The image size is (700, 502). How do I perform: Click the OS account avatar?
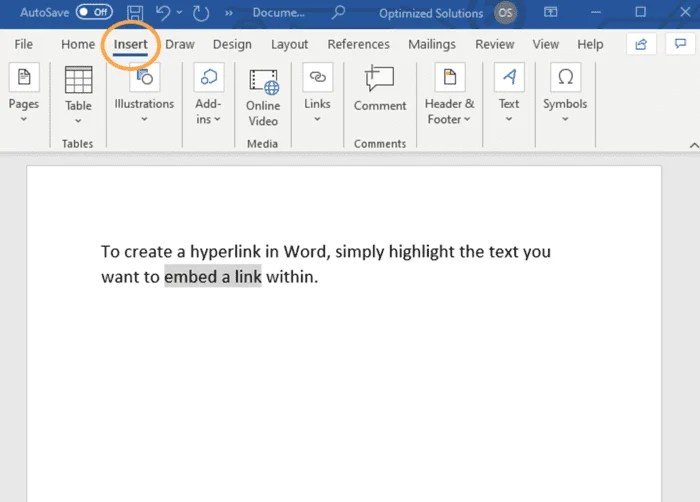(505, 13)
